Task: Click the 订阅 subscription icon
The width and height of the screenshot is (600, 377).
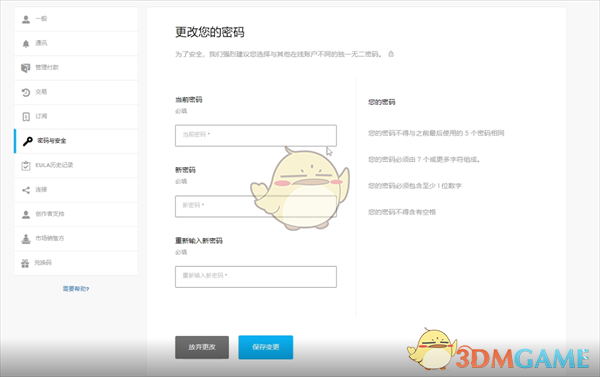Action: point(26,117)
